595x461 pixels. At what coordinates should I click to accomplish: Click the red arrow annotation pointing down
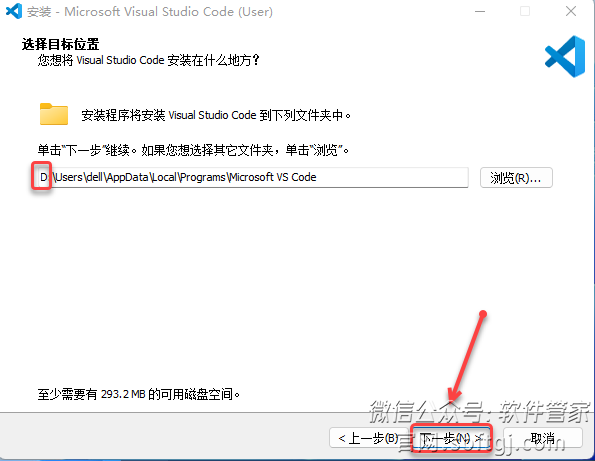click(466, 357)
